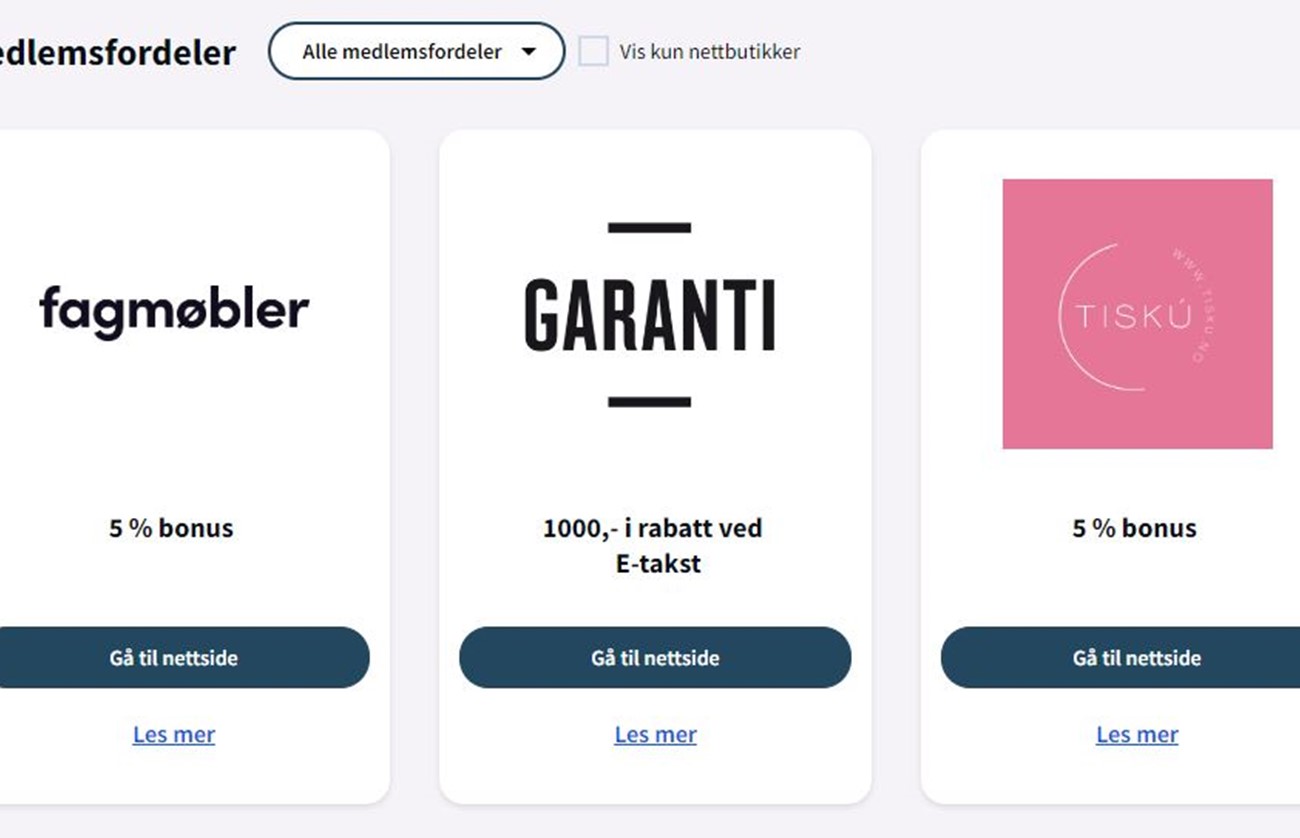Enable the Vis kun nettbutikker checkbox

(594, 51)
